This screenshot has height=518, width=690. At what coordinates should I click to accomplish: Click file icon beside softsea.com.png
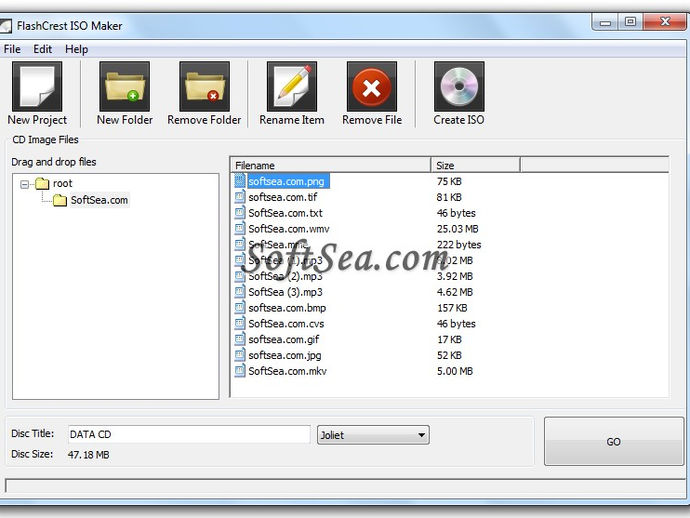pyautogui.click(x=239, y=181)
